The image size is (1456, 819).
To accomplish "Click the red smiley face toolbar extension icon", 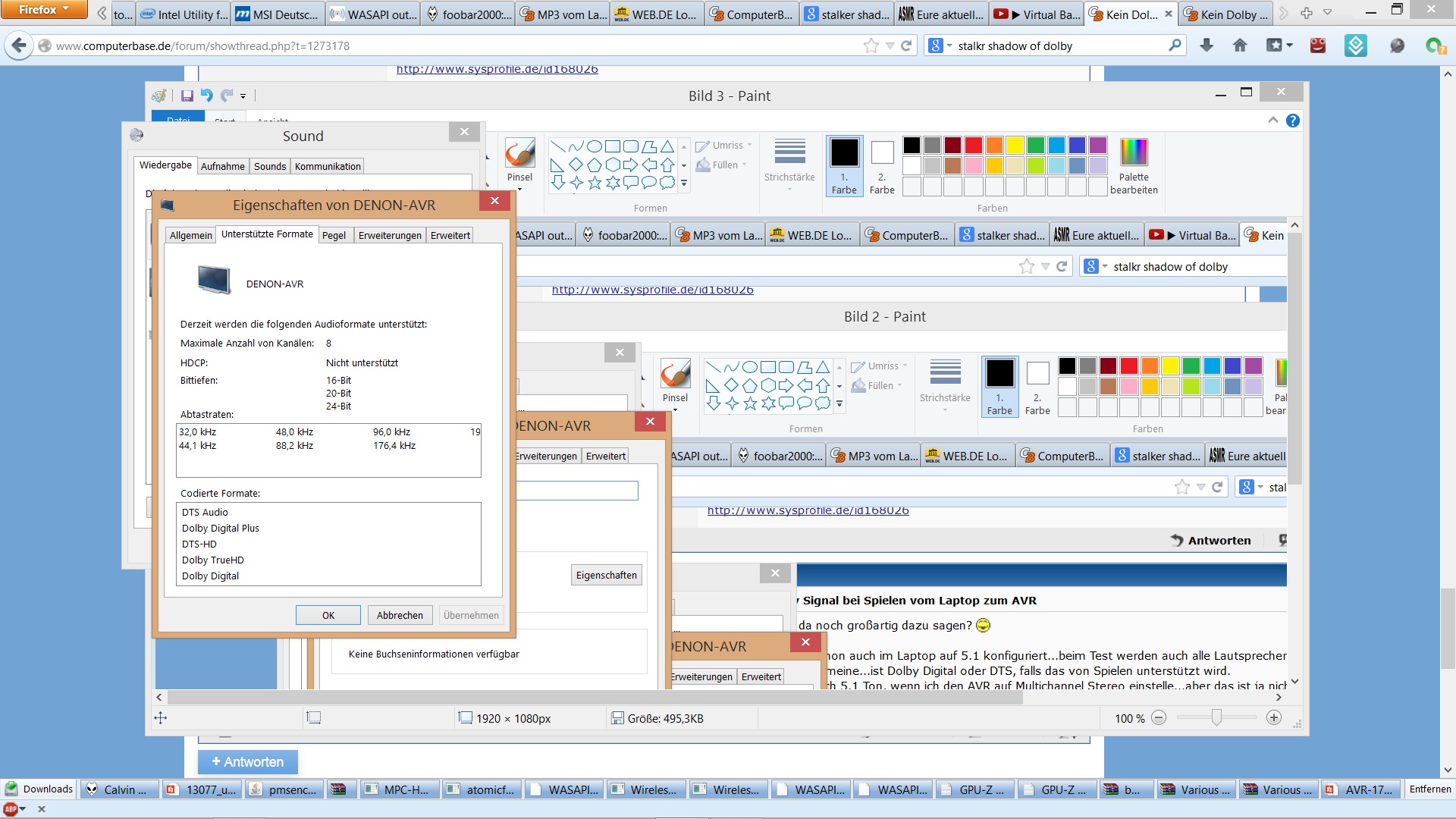I will [x=1318, y=45].
